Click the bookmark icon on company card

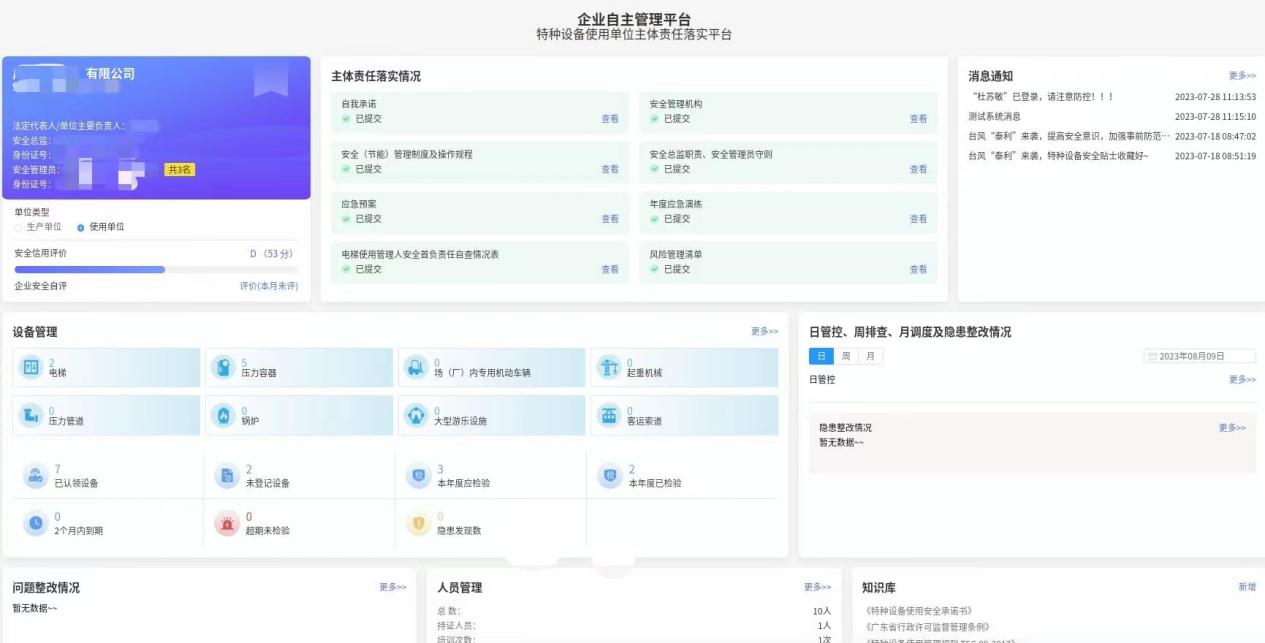click(x=271, y=80)
